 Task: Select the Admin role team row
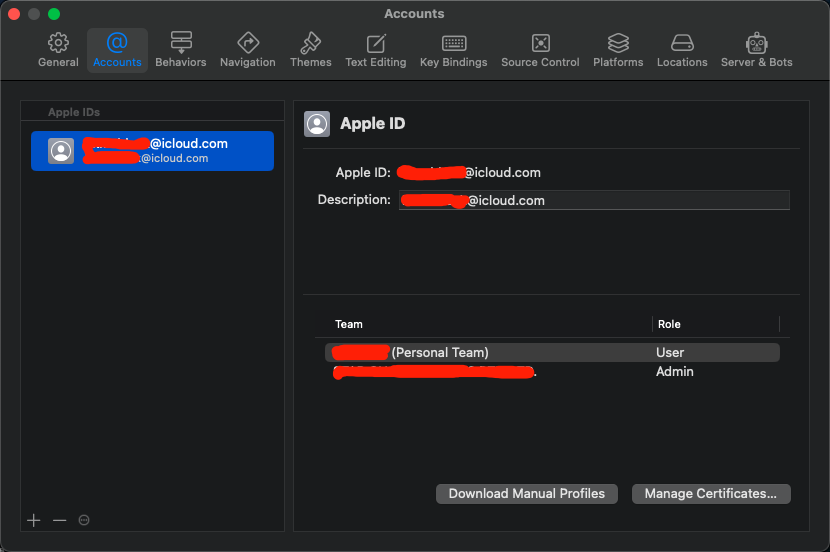(552, 372)
